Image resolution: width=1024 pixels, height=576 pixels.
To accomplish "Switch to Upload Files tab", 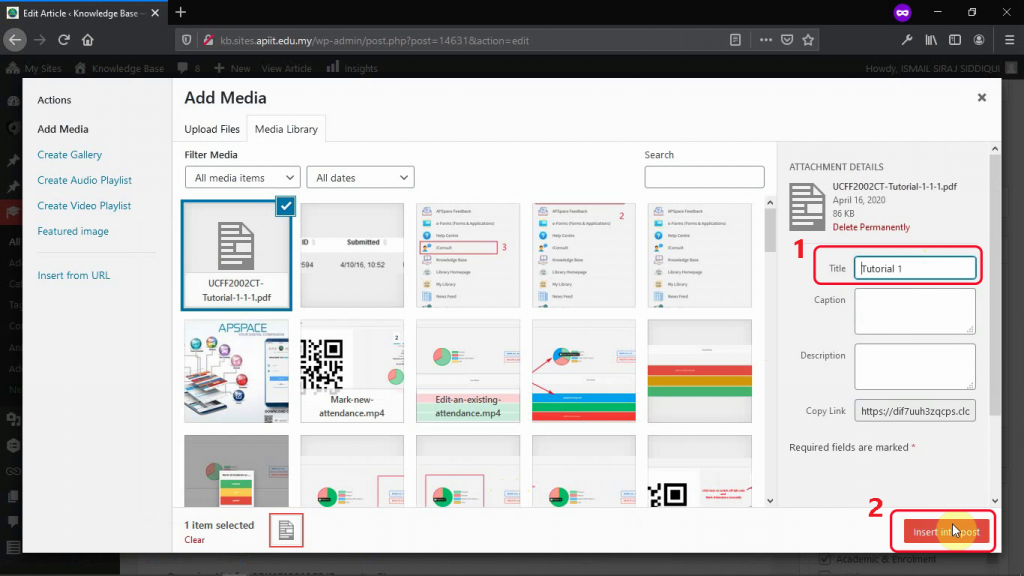I will click(x=212, y=129).
